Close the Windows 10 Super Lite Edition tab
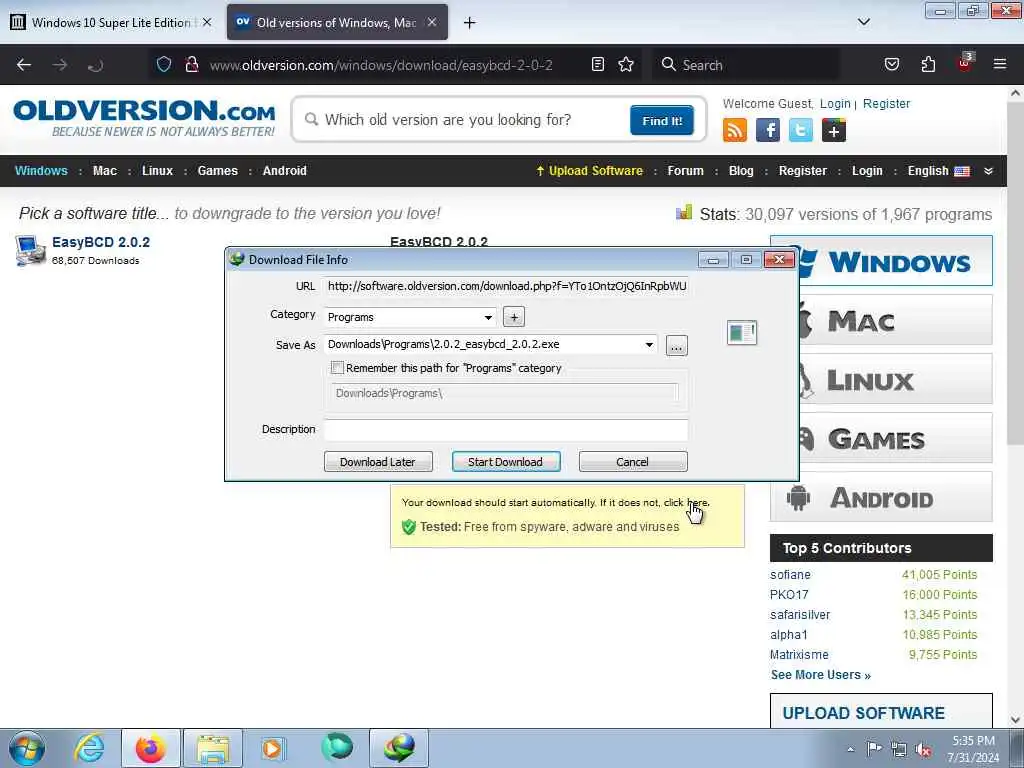The image size is (1024, 768). click(207, 22)
